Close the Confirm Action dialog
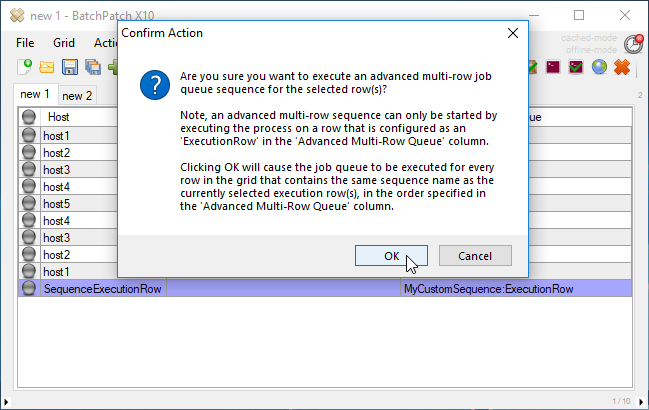This screenshot has height=410, width=649. click(x=513, y=33)
